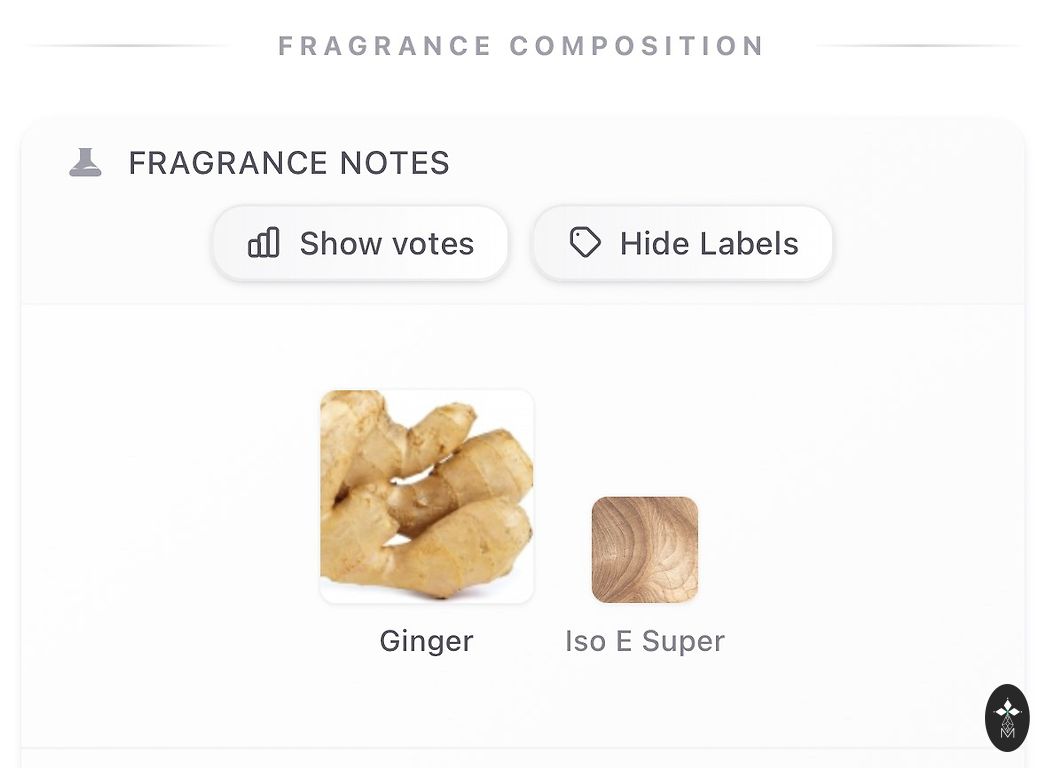This screenshot has width=1046, height=768.
Task: Click the Ginger label text
Action: pyautogui.click(x=426, y=641)
